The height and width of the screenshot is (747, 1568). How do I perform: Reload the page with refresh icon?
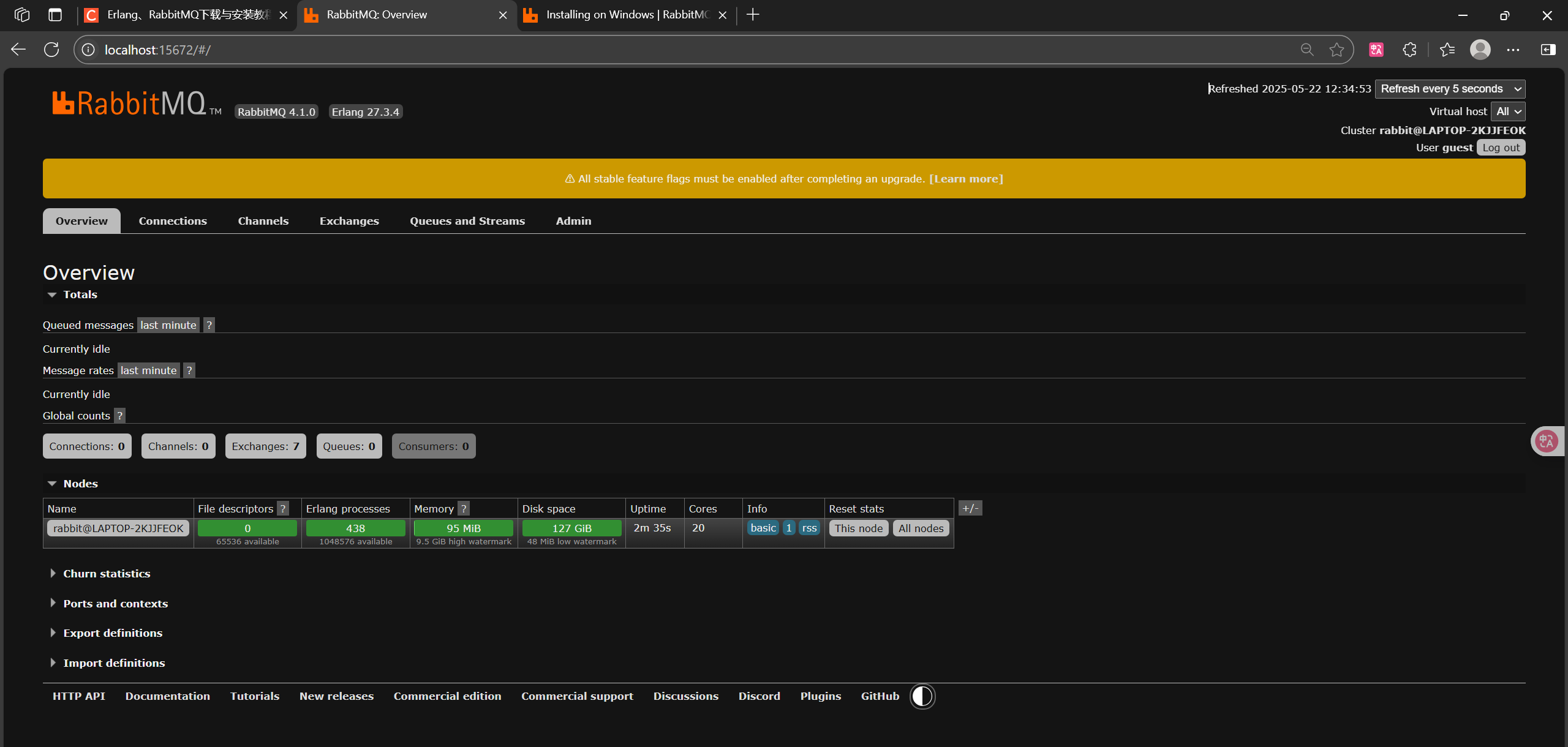51,50
